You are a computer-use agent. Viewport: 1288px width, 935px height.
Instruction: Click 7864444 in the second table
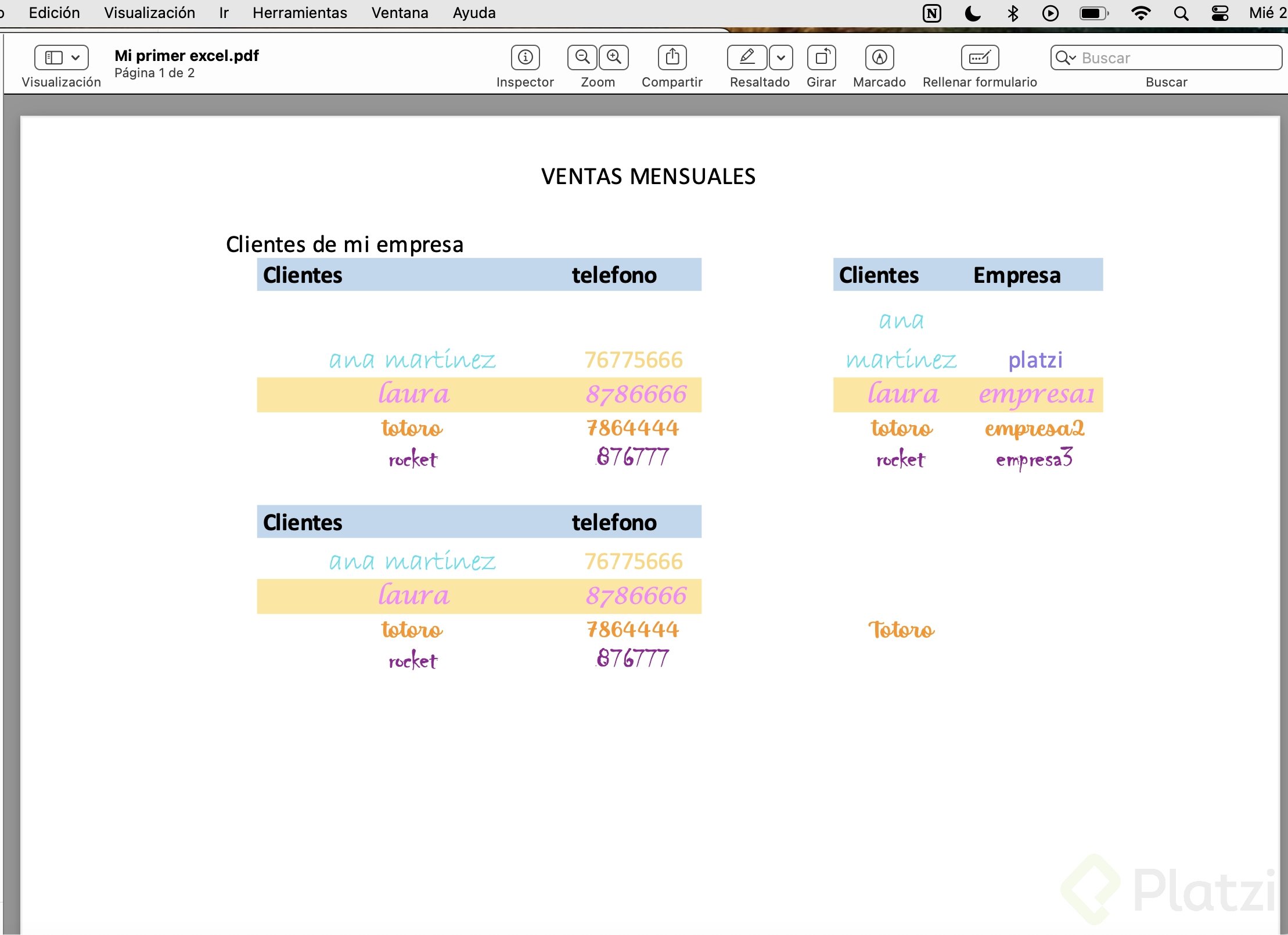point(632,630)
